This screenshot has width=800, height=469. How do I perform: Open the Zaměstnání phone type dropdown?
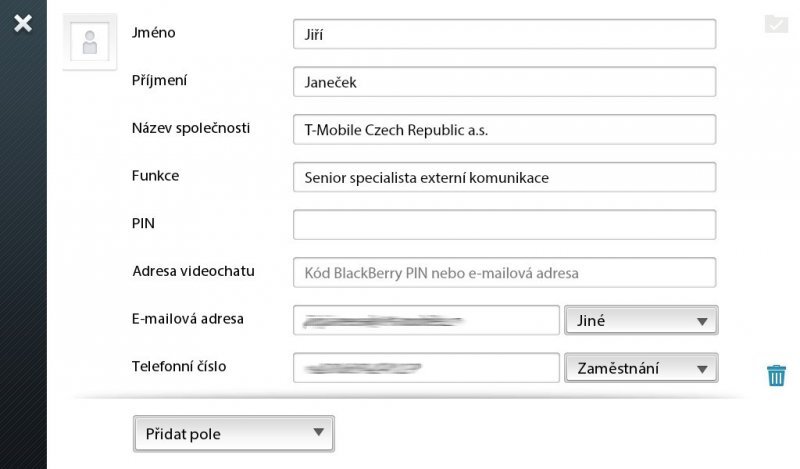[641, 368]
